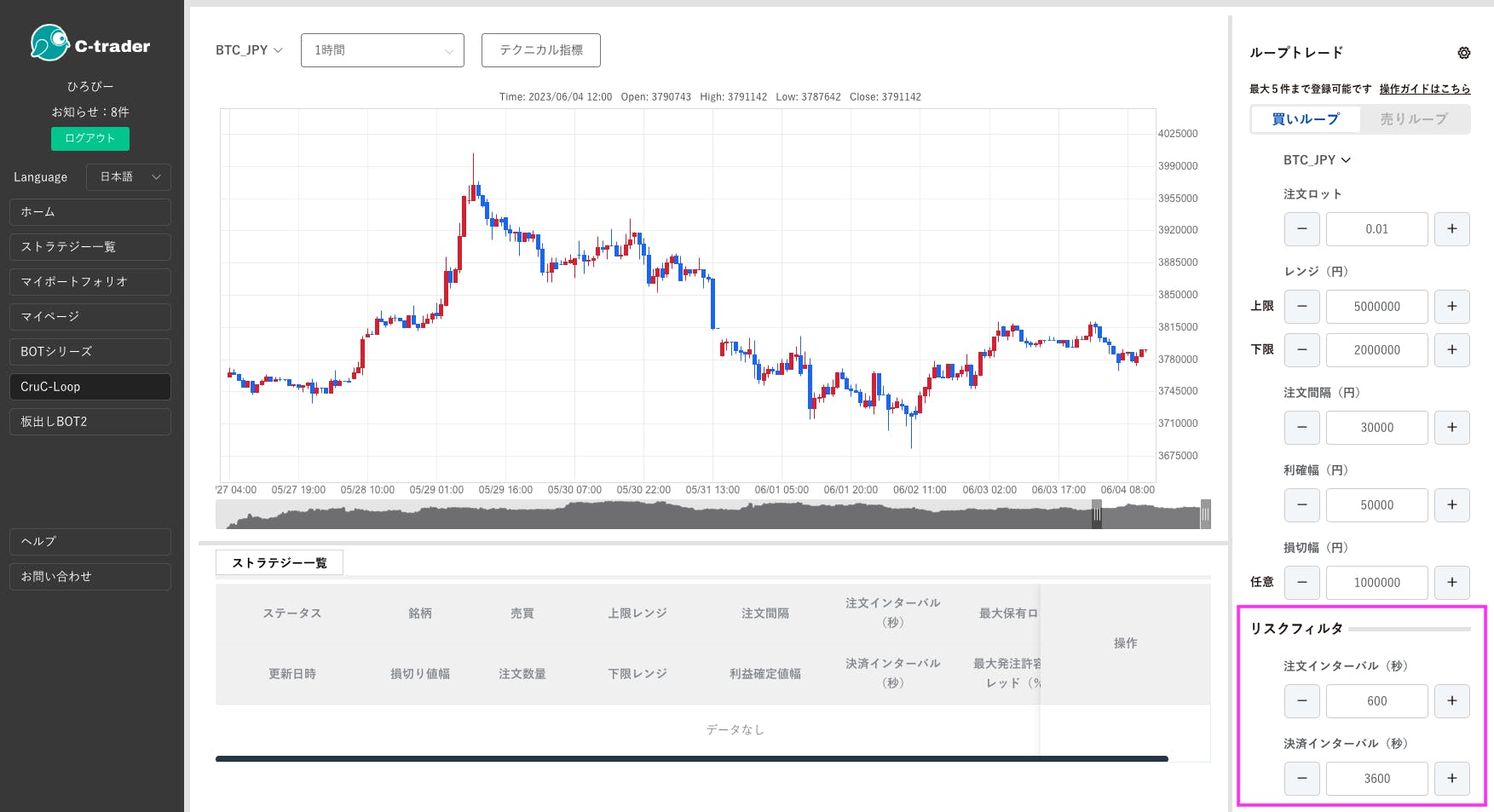Decrease 注文間隔 with the minus button
This screenshot has height=812, width=1494.
pos(1301,427)
